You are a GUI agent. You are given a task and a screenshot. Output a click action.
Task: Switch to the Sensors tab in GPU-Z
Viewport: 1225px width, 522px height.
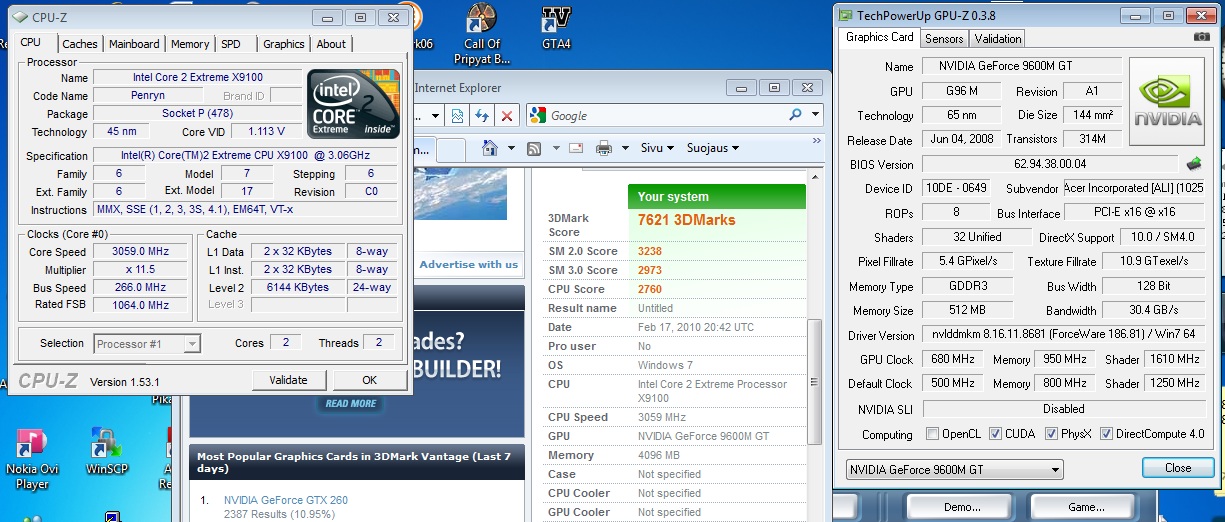[944, 39]
